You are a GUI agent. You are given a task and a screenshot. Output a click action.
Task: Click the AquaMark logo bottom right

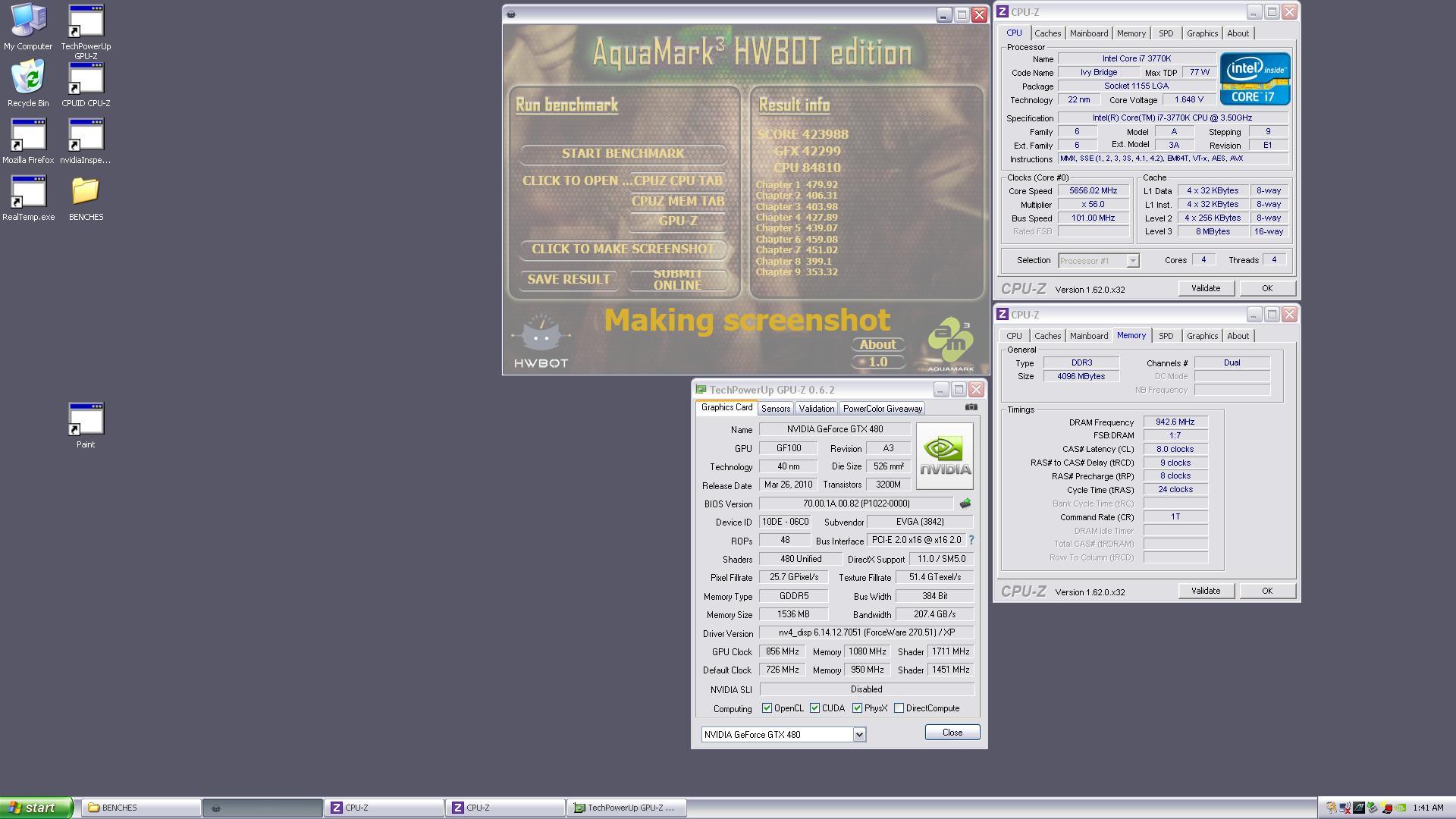tap(950, 346)
